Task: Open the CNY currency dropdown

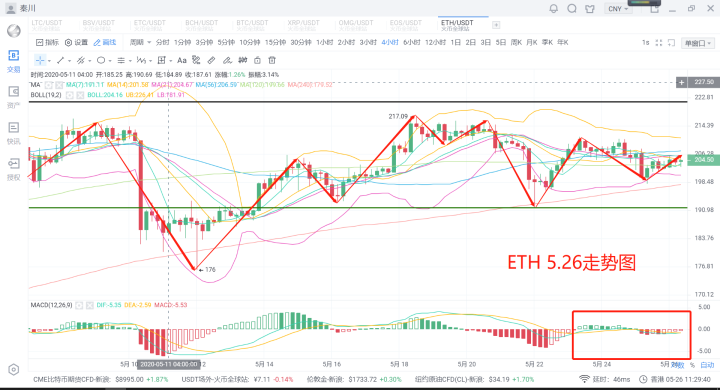Action: point(618,9)
